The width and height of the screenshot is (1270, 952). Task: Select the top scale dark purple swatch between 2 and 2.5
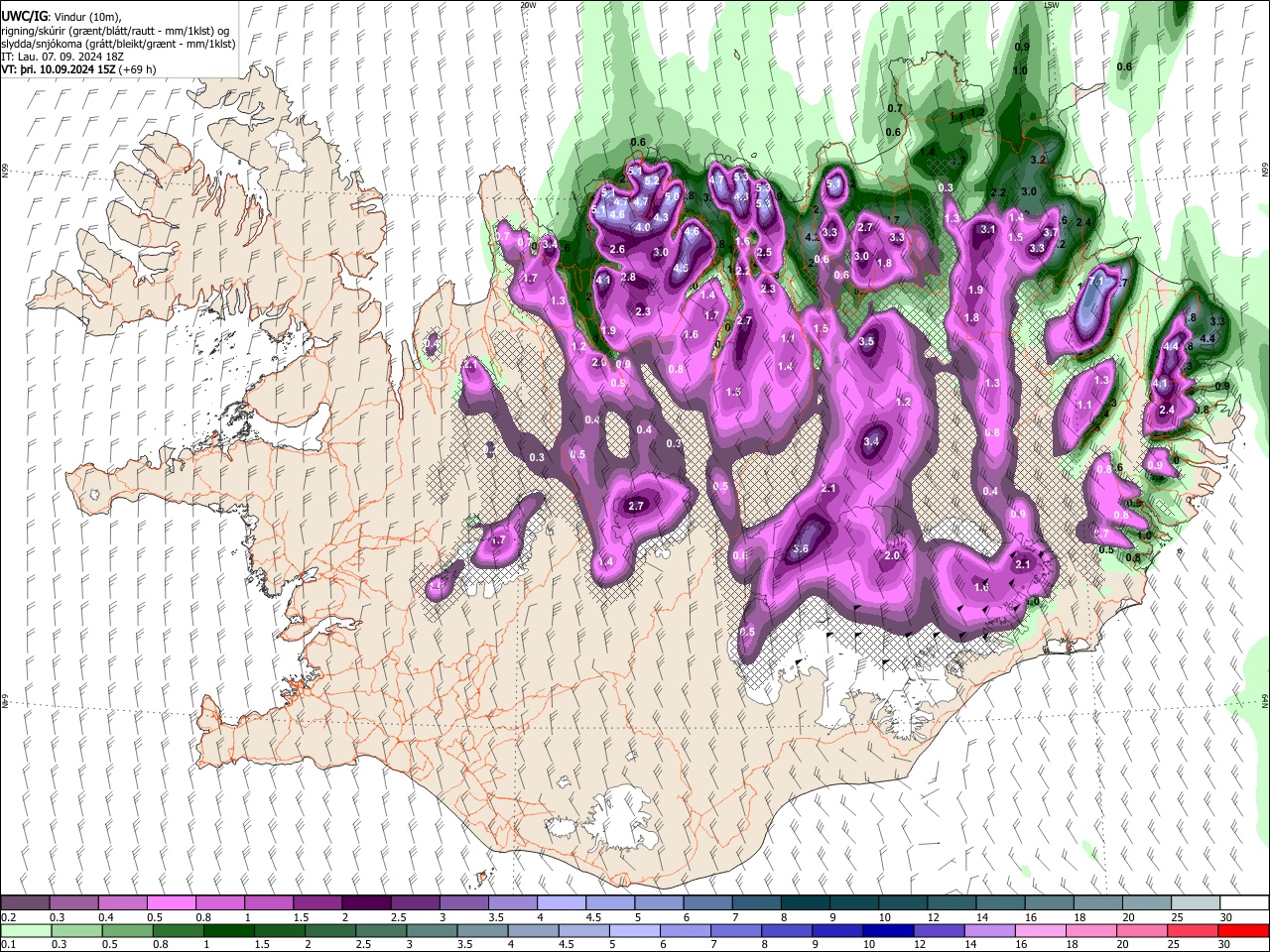point(365,903)
